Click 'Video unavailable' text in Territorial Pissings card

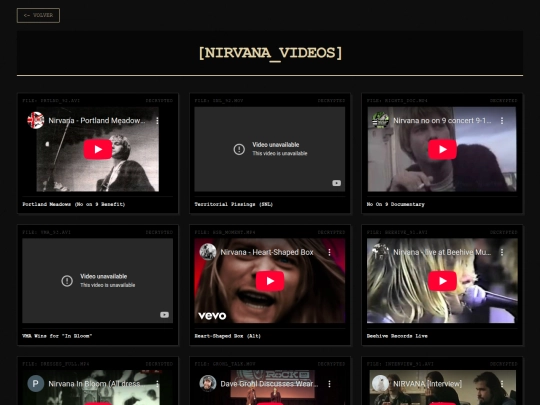coord(276,145)
